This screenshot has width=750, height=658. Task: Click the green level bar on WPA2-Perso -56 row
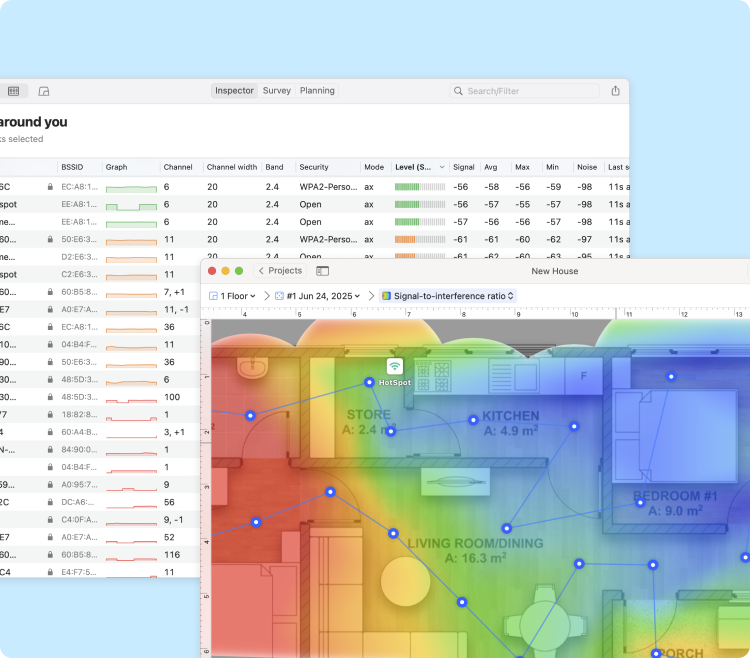tap(420, 187)
